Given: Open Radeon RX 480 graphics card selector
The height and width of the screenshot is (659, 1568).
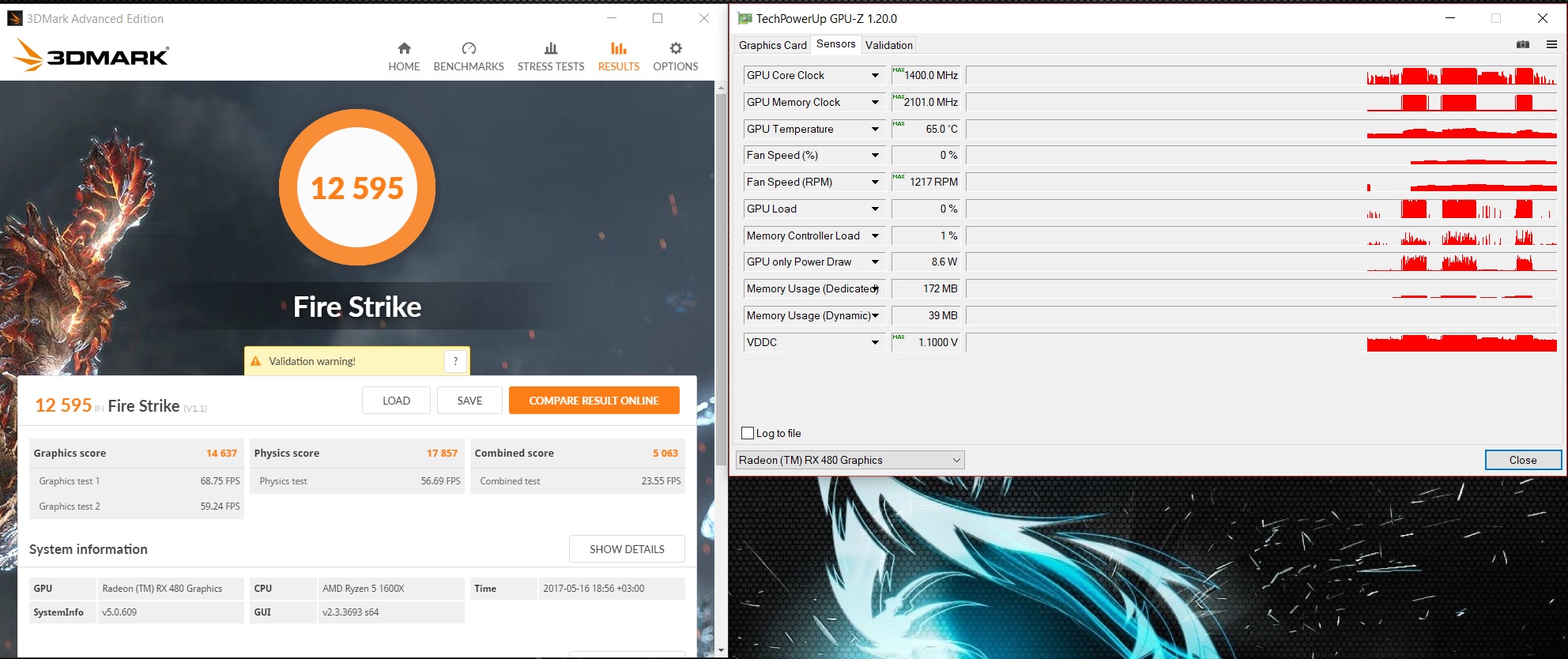Looking at the screenshot, I should [850, 460].
